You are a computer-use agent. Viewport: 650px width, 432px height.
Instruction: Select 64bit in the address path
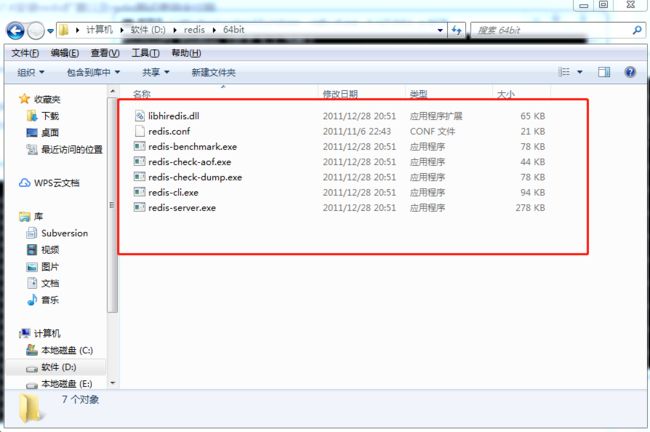tap(234, 30)
